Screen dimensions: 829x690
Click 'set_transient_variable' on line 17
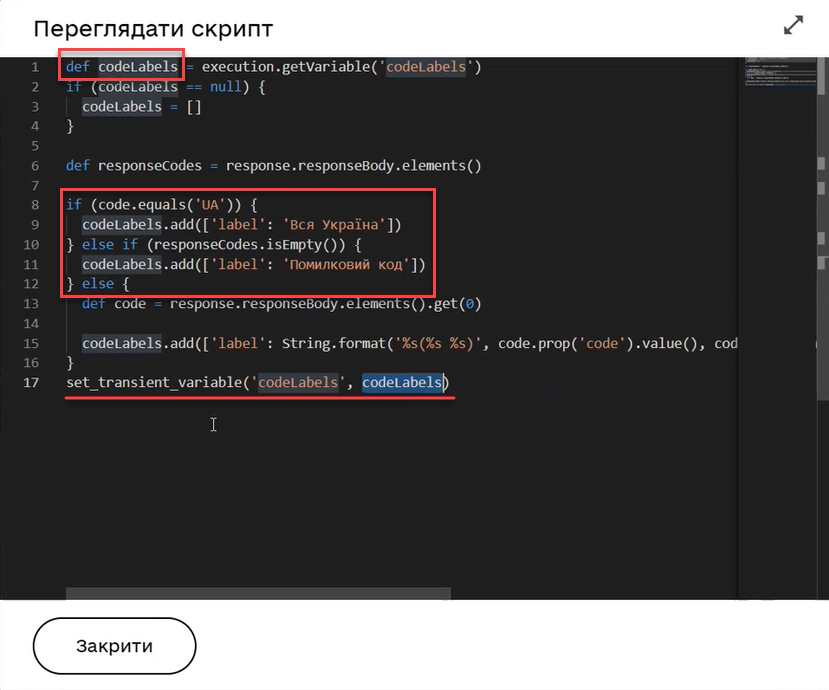click(x=154, y=382)
